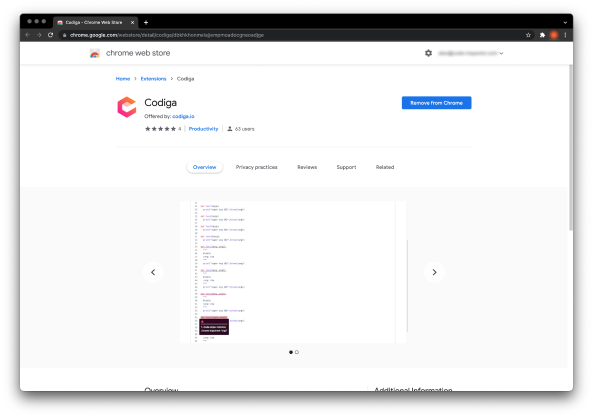593x418 pixels.
Task: Bookmark page with the star icon
Action: tap(528, 35)
